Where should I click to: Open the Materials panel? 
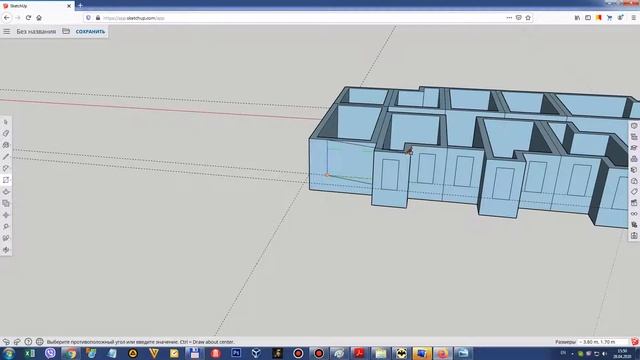click(634, 170)
